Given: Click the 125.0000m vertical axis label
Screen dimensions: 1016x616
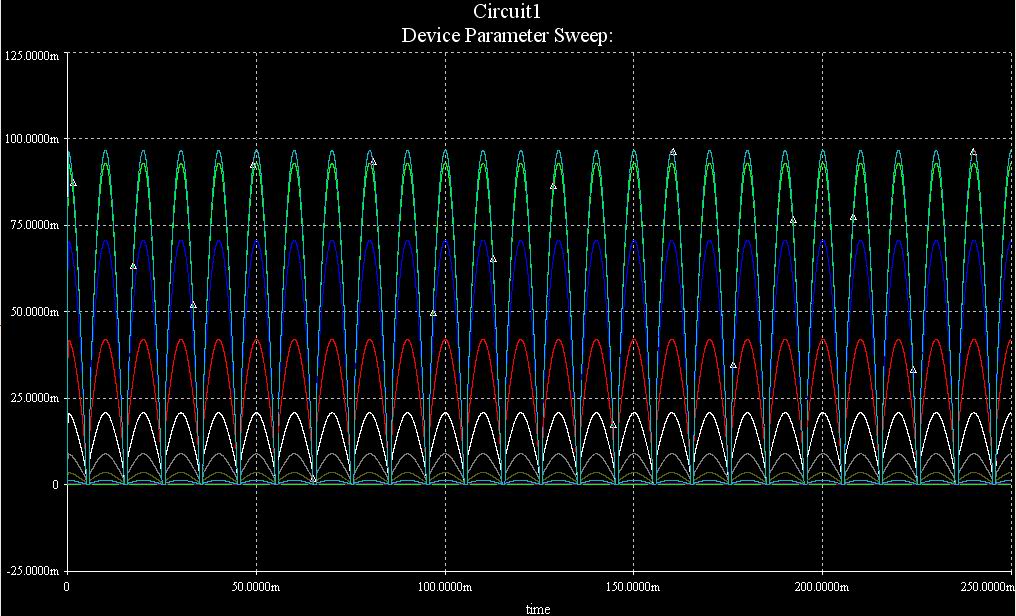Looking at the screenshot, I should 32,53.
